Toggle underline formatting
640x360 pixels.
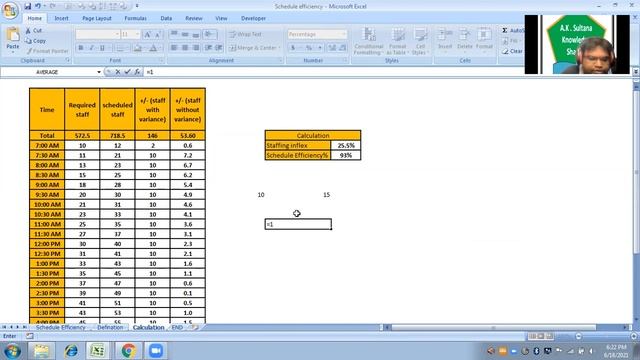(x=102, y=48)
